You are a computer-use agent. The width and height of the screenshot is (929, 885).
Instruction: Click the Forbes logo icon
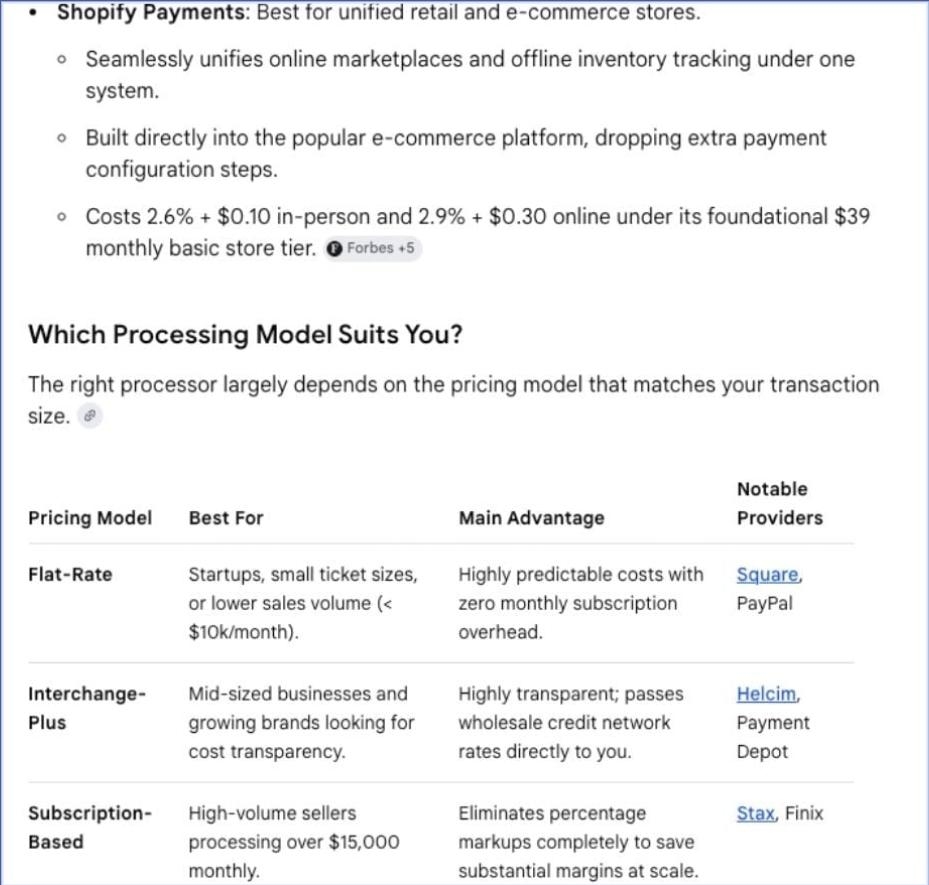[334, 249]
